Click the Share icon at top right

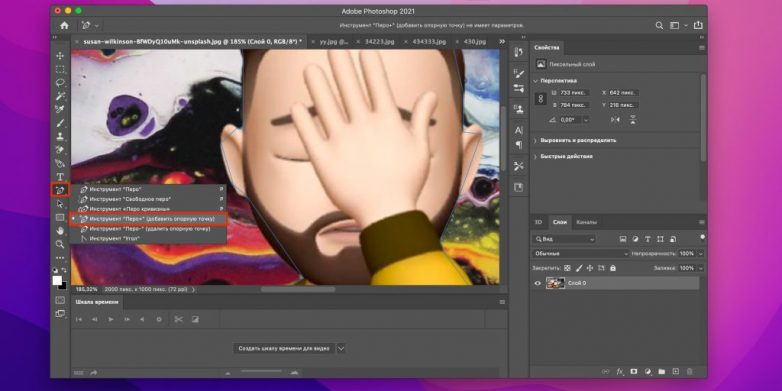pyautogui.click(x=698, y=25)
